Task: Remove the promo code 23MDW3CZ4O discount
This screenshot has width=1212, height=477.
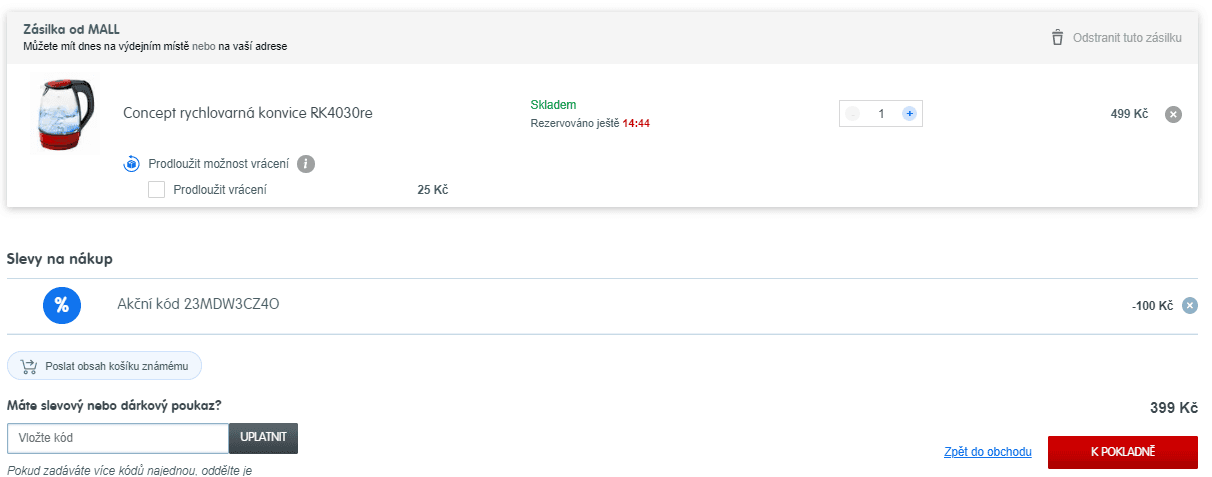Action: (1190, 306)
